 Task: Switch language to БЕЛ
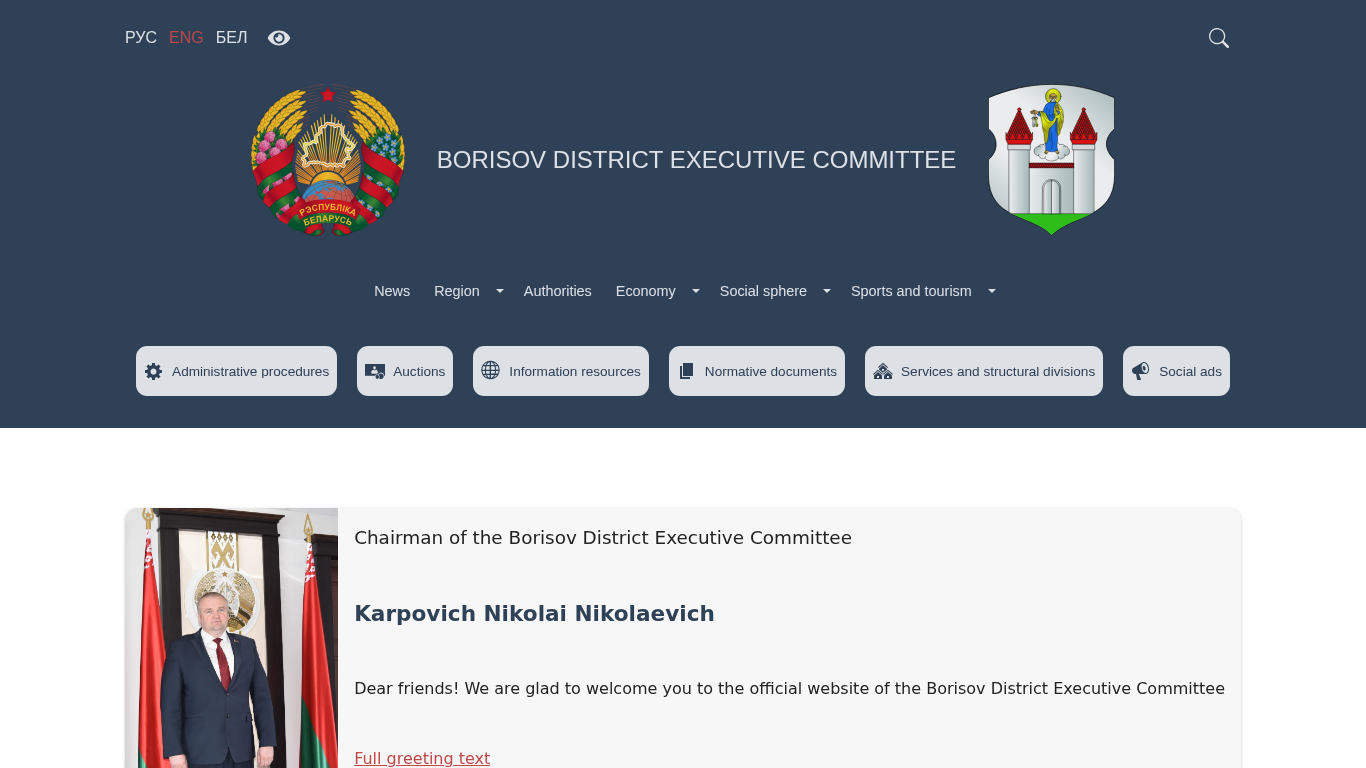[x=231, y=38]
